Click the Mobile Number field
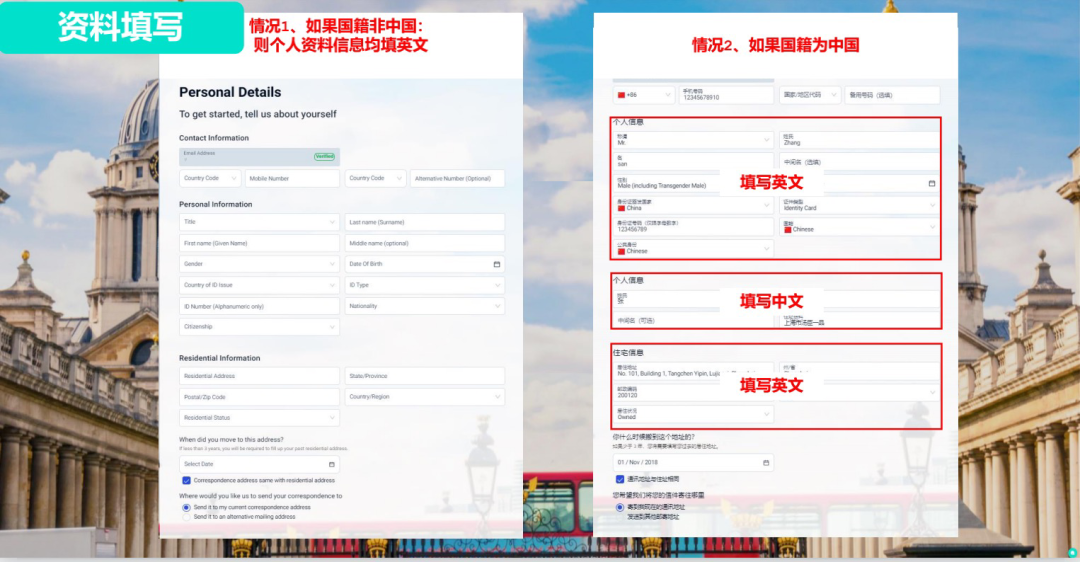Image resolution: width=1080 pixels, height=562 pixels. (292, 178)
